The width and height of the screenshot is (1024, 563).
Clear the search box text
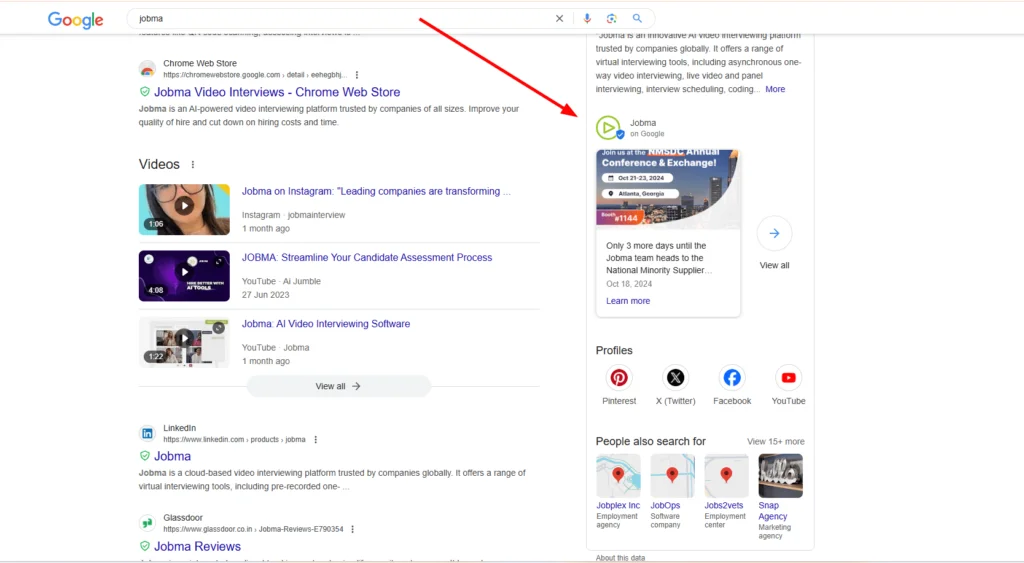click(x=559, y=18)
